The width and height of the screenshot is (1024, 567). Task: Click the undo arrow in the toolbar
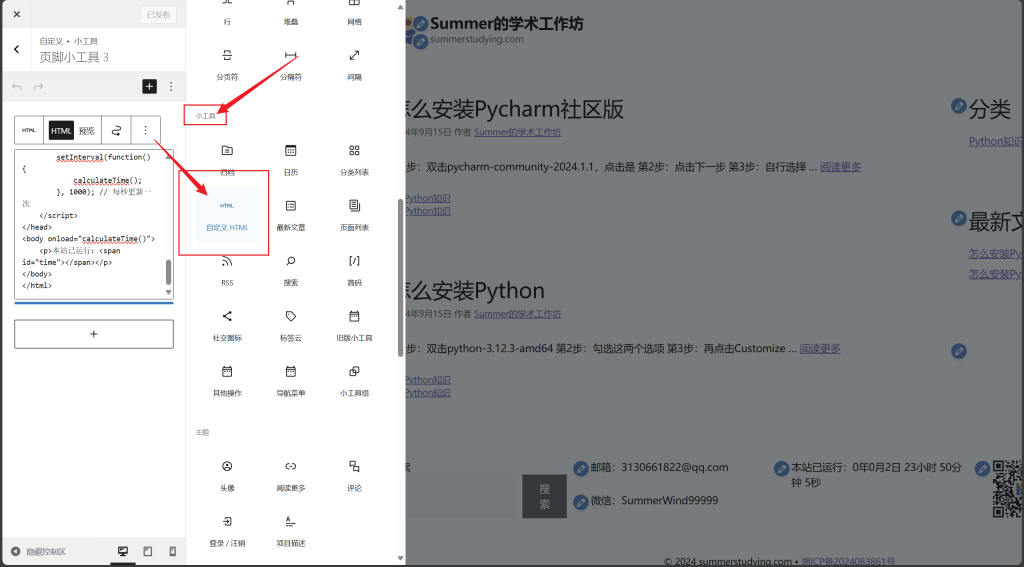coord(17,86)
